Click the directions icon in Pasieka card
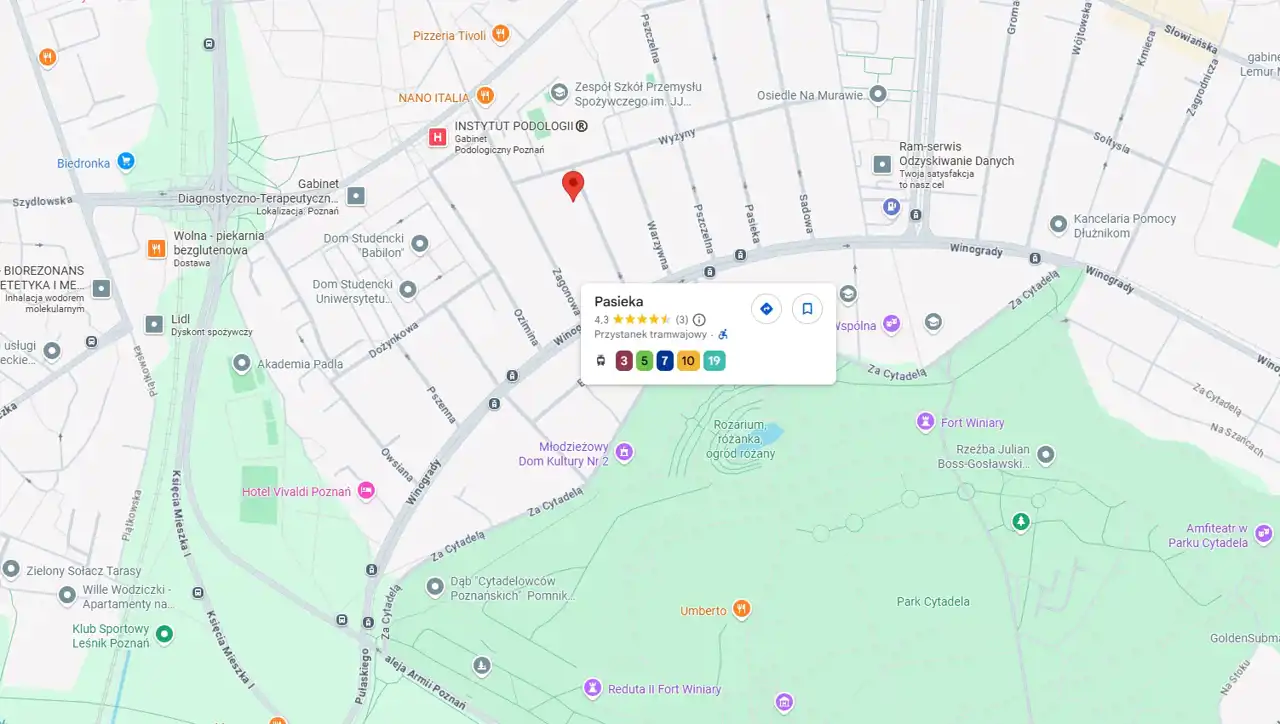This screenshot has height=724, width=1280. [x=766, y=309]
